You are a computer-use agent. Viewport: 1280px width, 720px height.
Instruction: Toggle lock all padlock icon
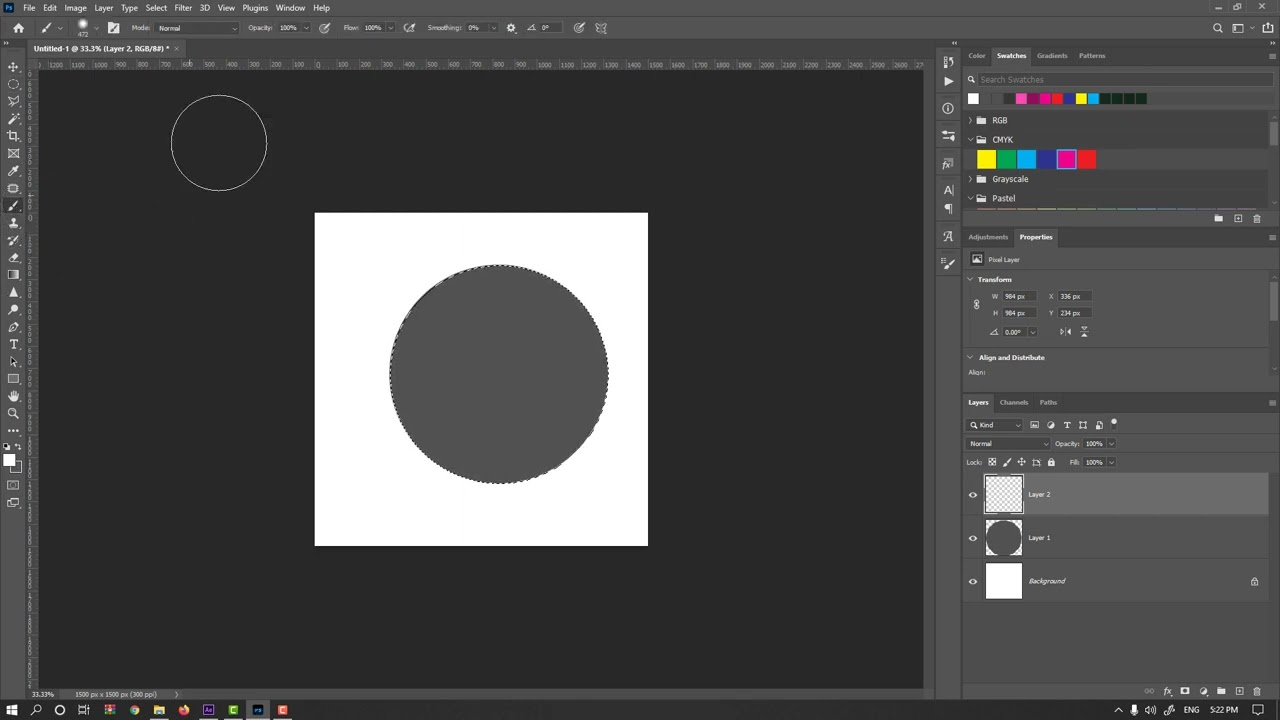(x=1051, y=462)
